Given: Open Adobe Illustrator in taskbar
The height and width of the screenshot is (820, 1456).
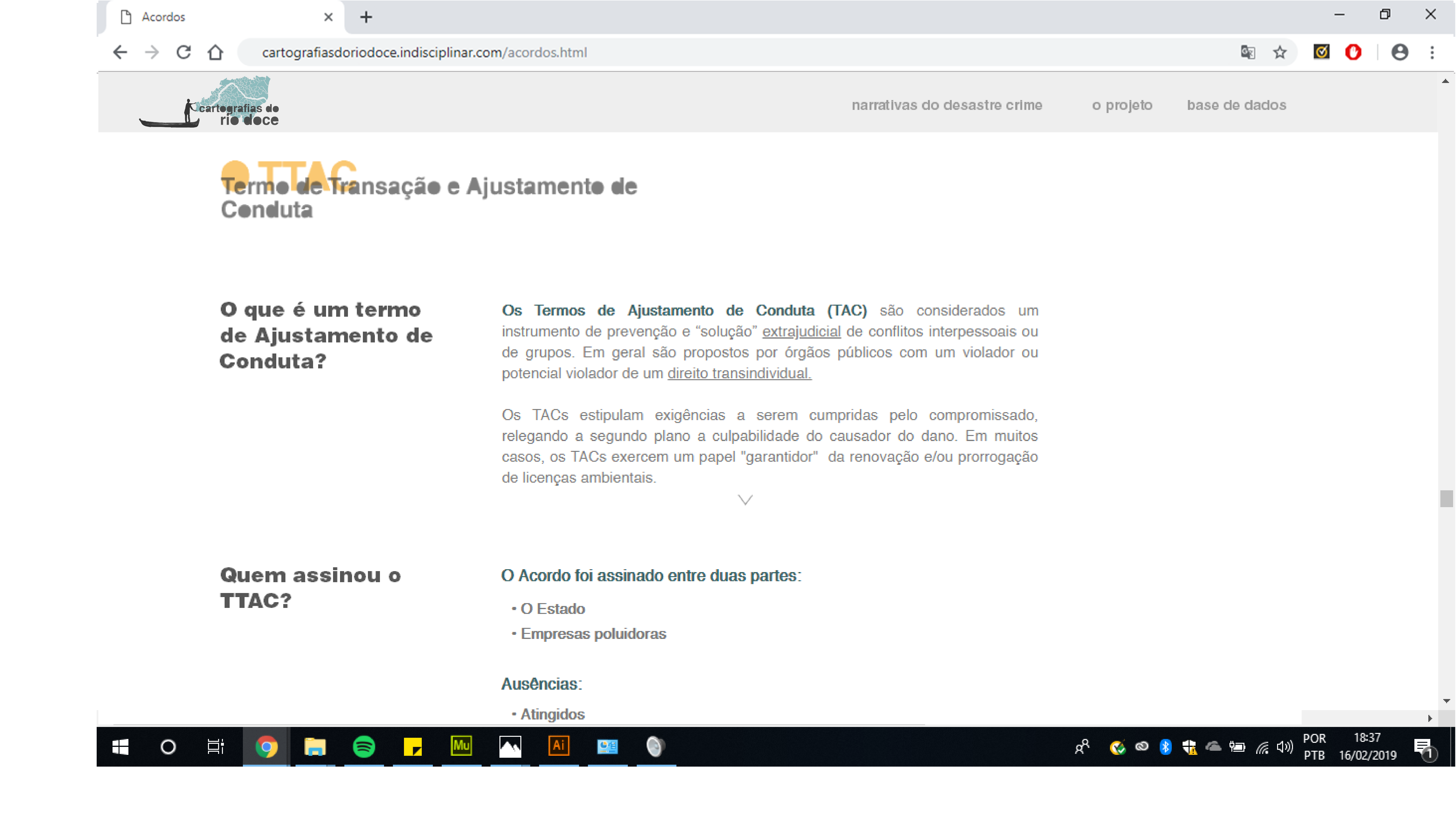Looking at the screenshot, I should pyautogui.click(x=558, y=746).
